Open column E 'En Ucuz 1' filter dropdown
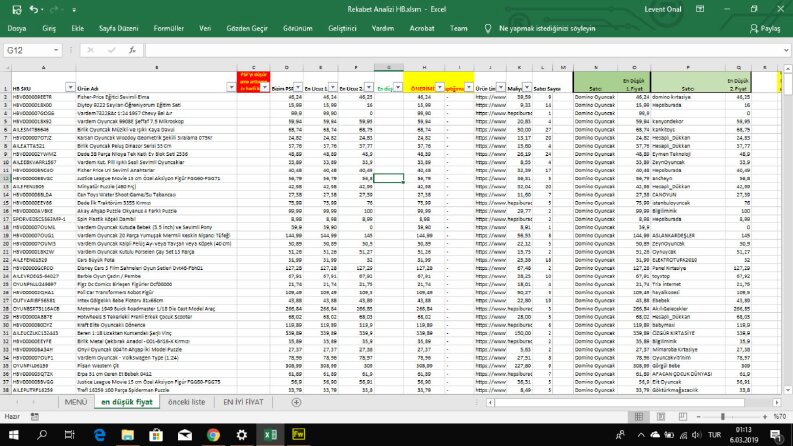The height and width of the screenshot is (446, 793). 333,88
